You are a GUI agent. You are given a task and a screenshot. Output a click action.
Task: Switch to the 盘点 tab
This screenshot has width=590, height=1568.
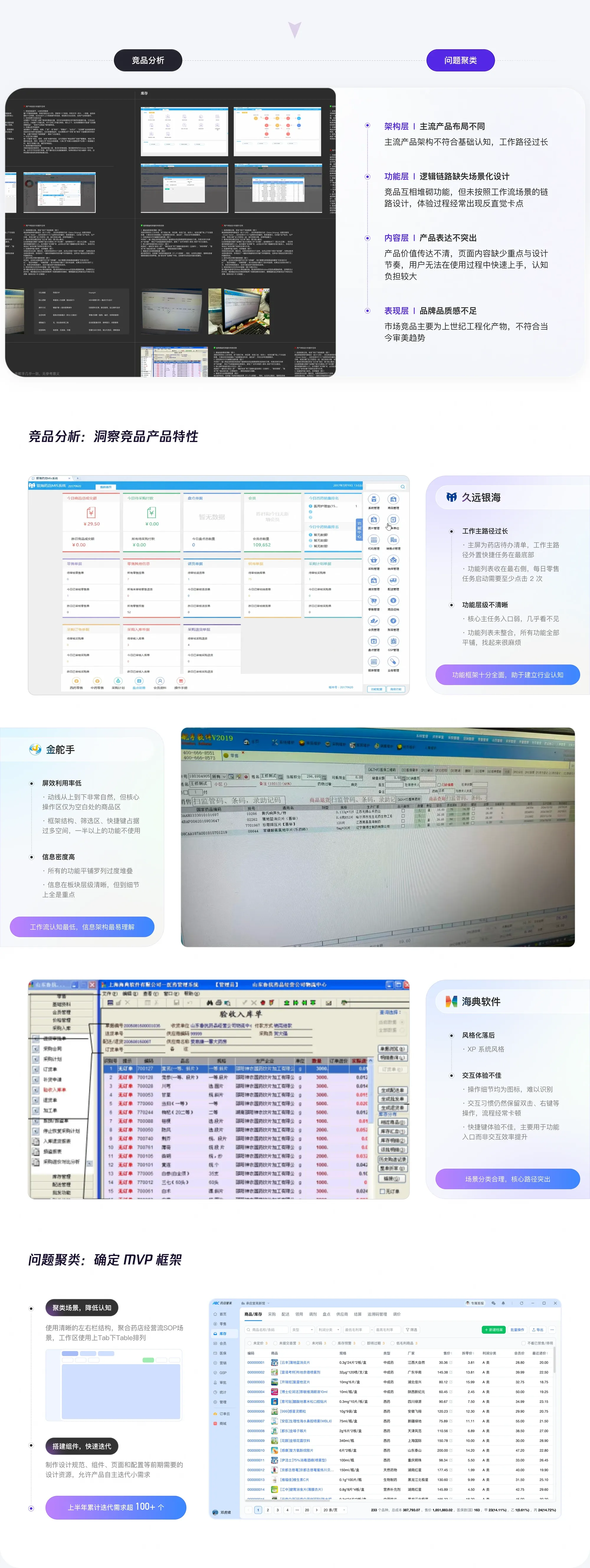[326, 1314]
